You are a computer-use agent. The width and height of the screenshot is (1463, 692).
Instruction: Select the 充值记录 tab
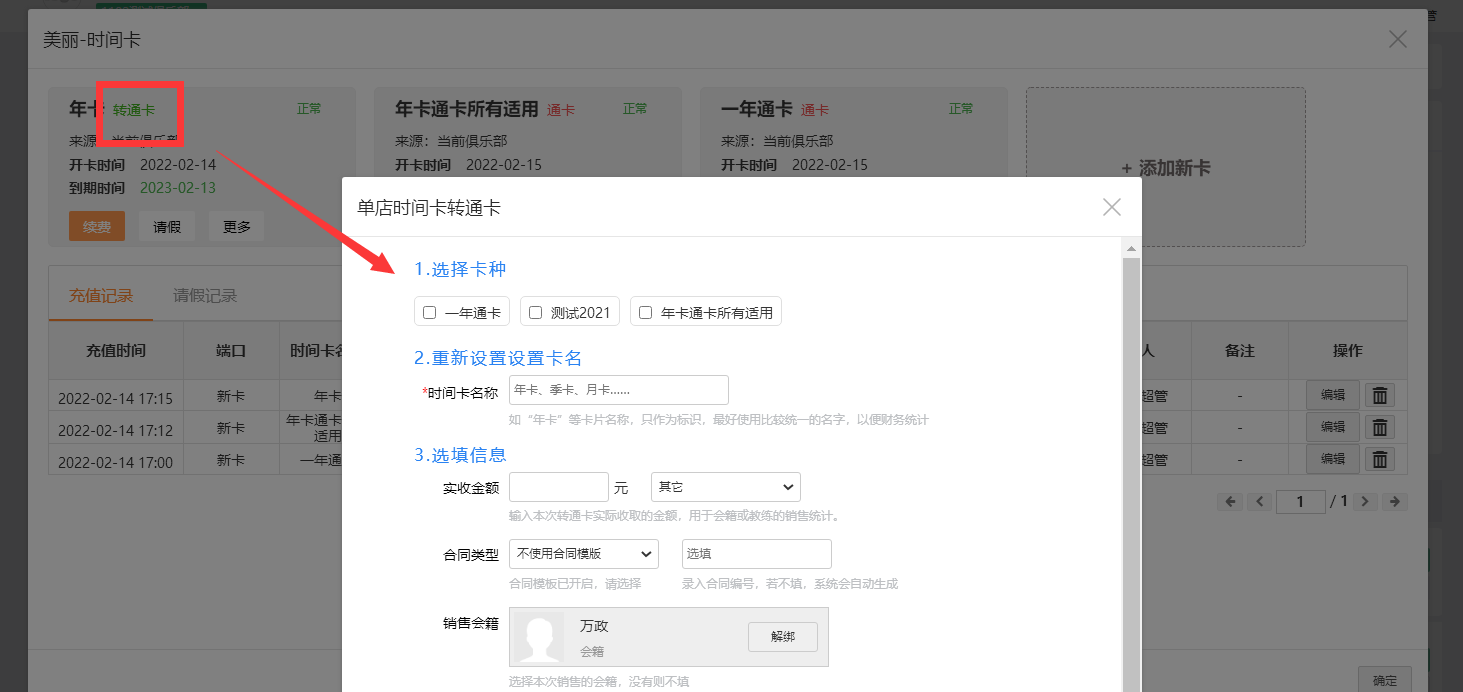[101, 296]
